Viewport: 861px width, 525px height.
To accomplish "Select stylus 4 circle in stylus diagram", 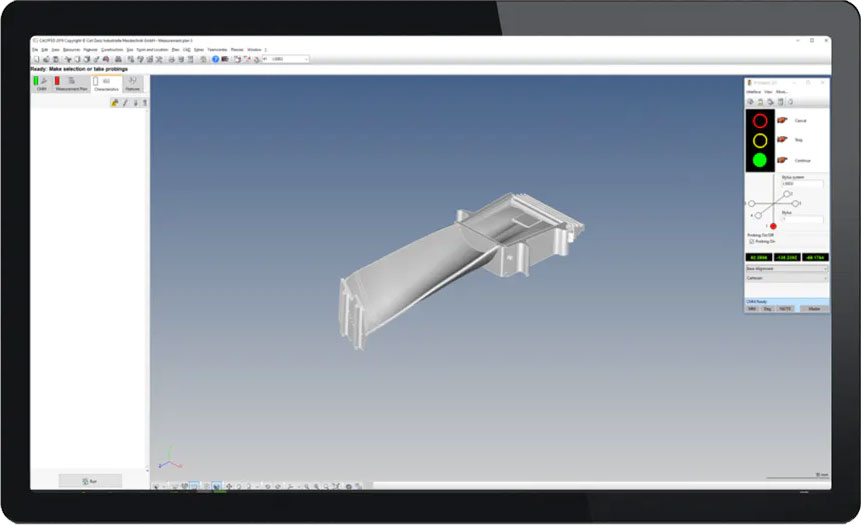I will 758,216.
